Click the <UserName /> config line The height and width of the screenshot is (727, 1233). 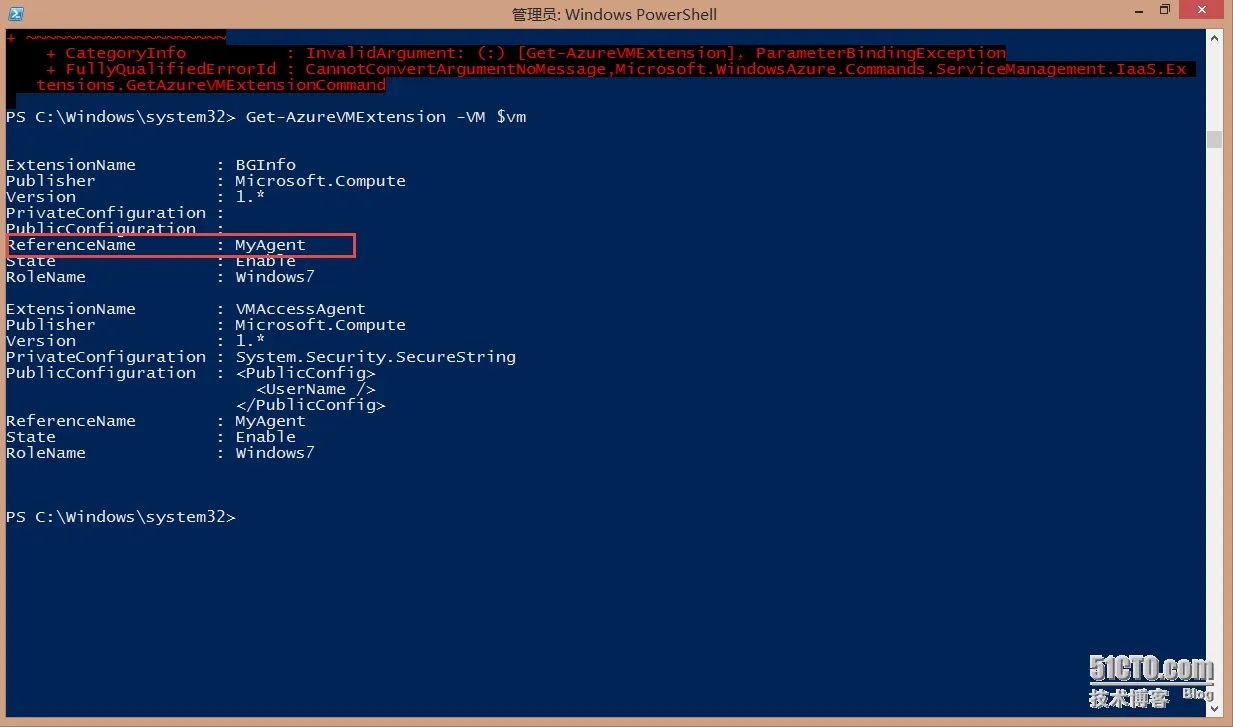[316, 389]
